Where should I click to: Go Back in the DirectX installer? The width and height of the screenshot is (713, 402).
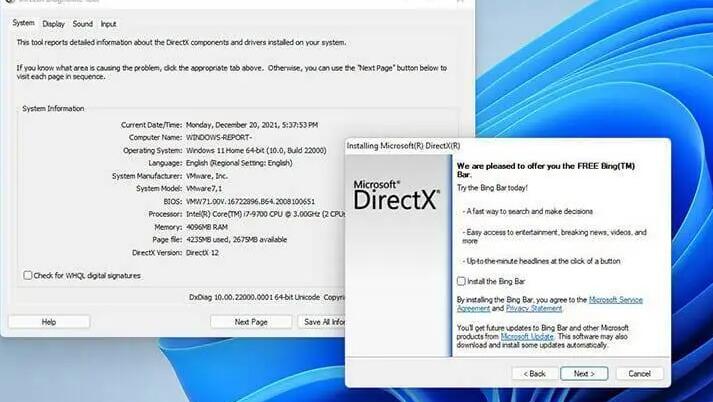(x=534, y=373)
